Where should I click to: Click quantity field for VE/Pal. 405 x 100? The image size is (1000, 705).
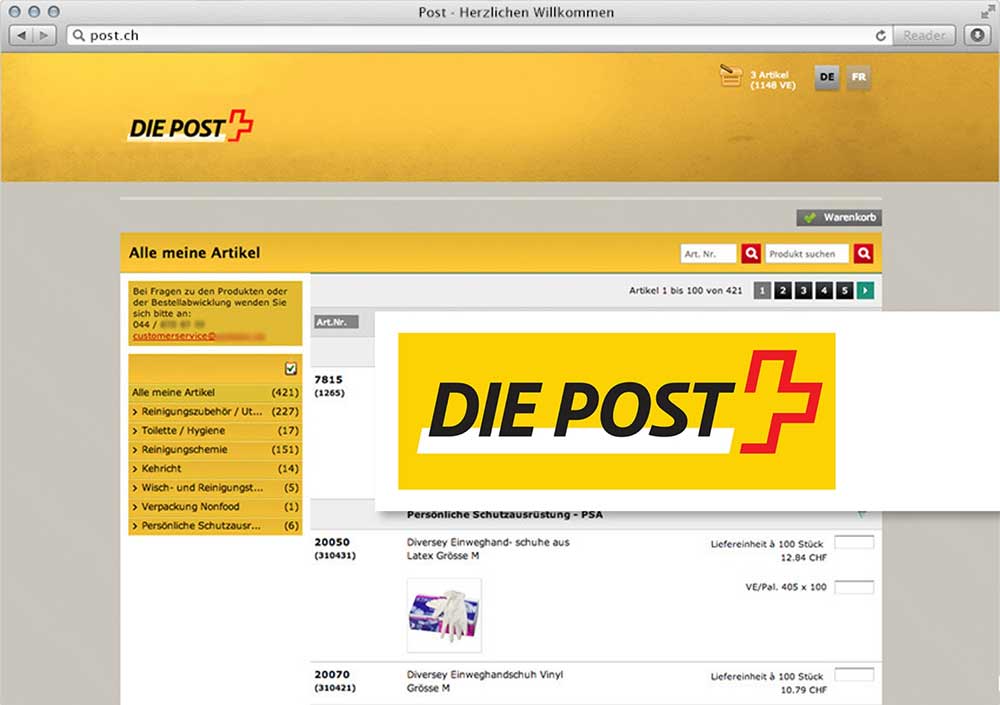pyautogui.click(x=854, y=587)
